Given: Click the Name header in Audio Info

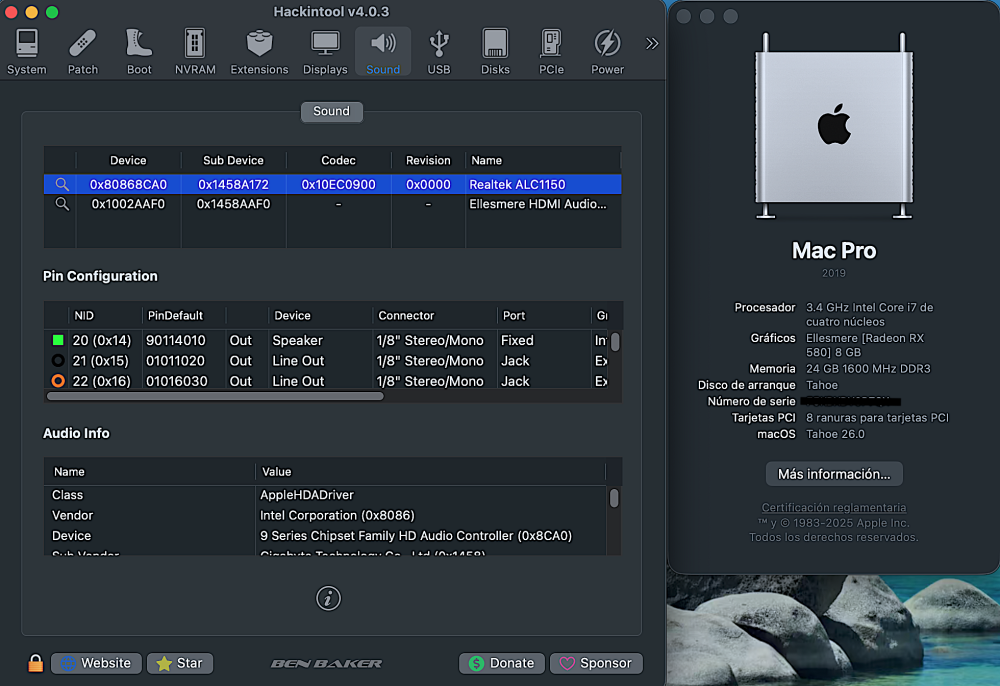Looking at the screenshot, I should (x=69, y=472).
